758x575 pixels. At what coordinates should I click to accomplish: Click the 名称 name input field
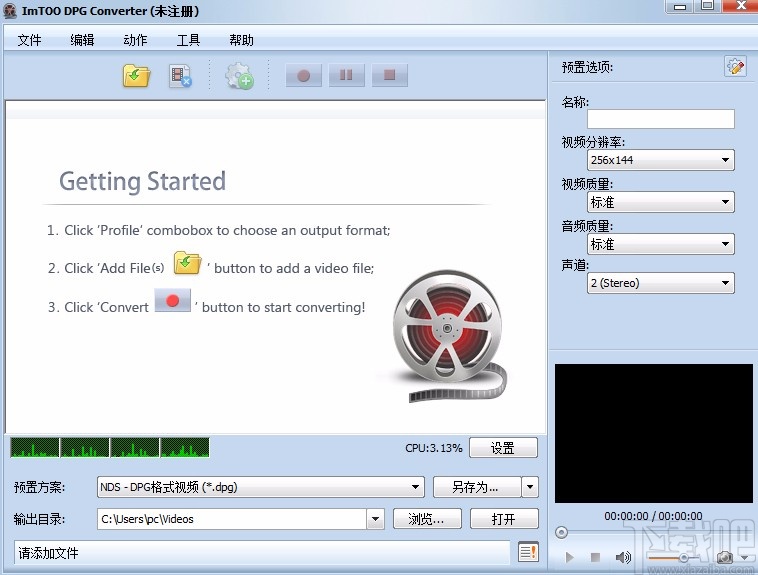[660, 119]
